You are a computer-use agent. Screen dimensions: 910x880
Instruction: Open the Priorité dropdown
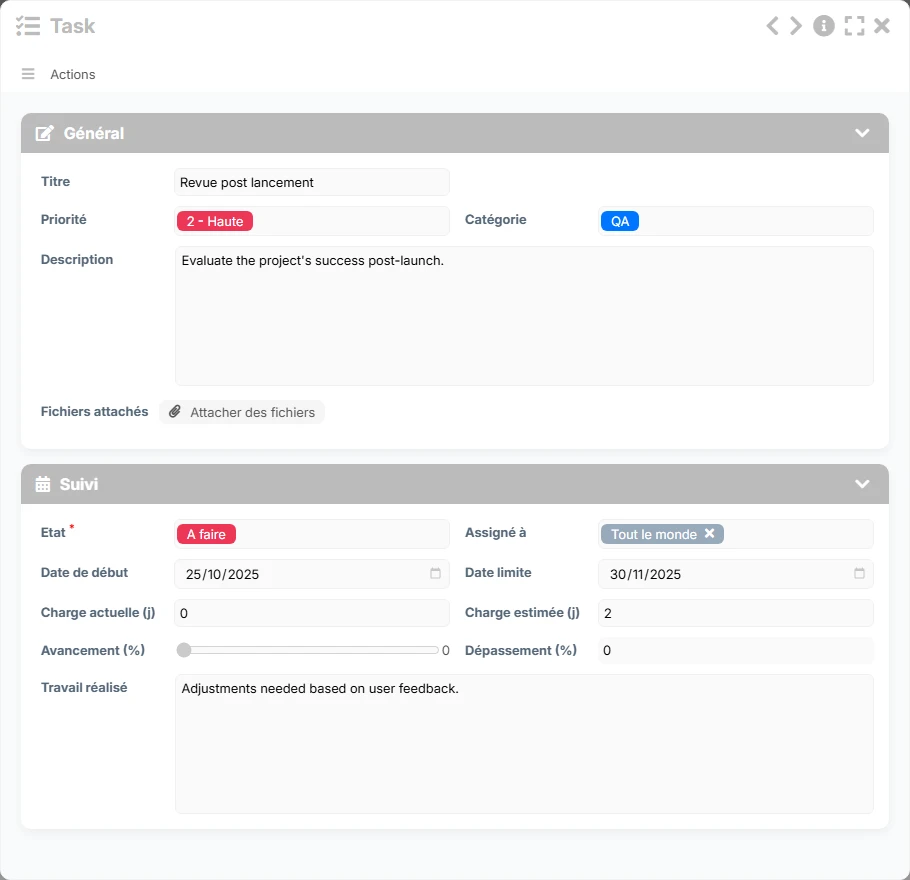[x=312, y=221]
